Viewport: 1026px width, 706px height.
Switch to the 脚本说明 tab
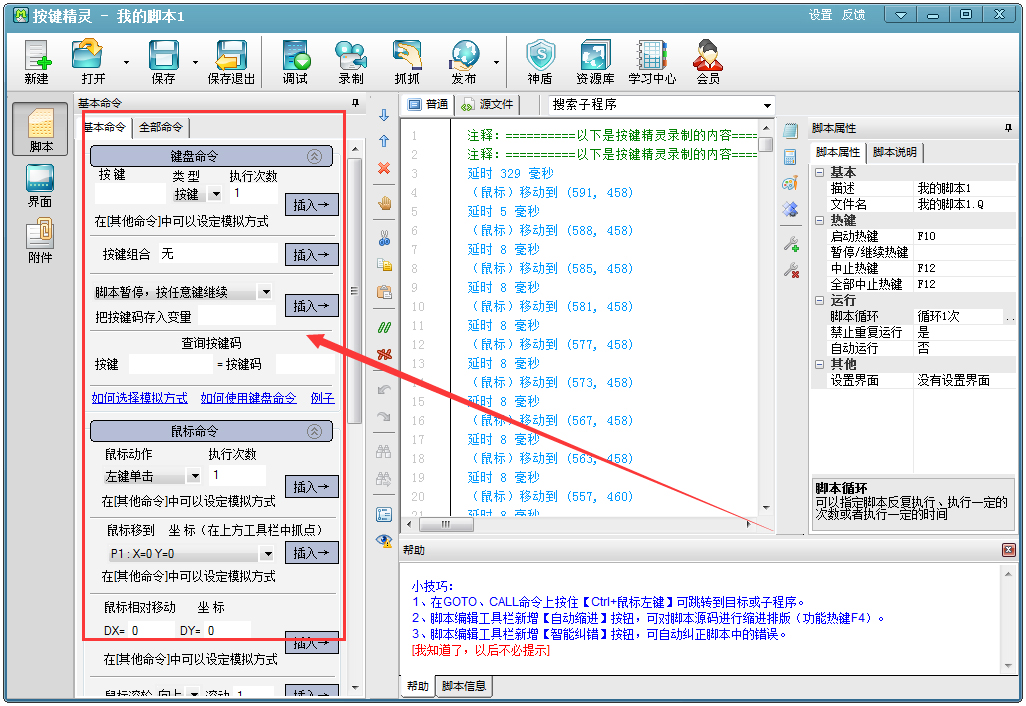pos(894,152)
